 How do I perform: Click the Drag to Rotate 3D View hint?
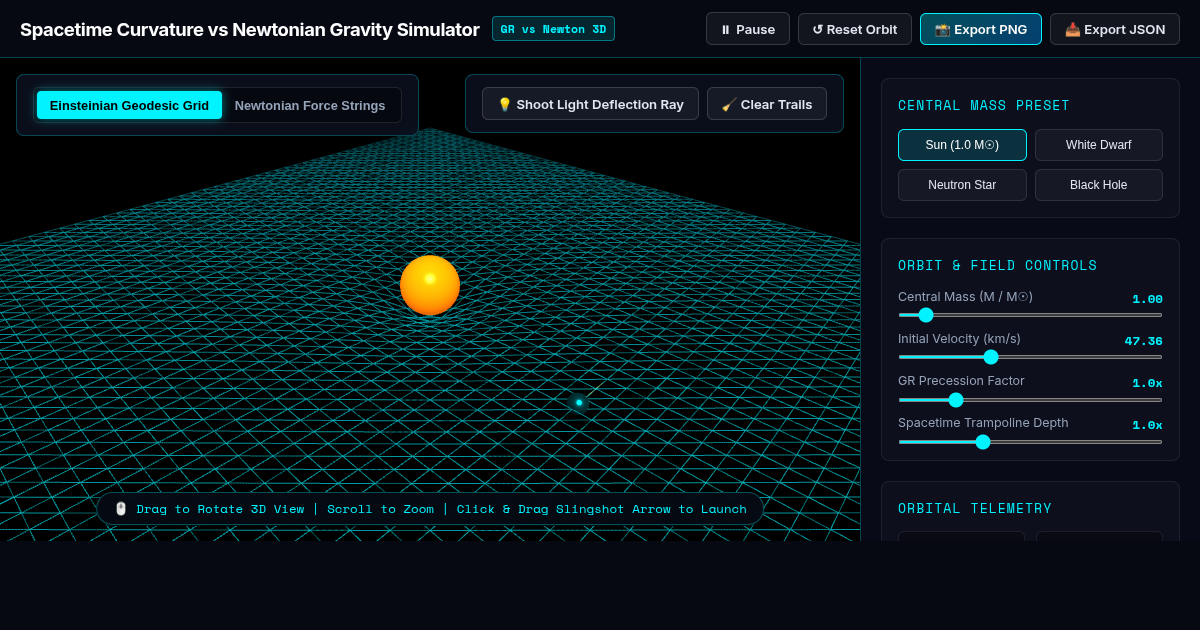click(430, 509)
